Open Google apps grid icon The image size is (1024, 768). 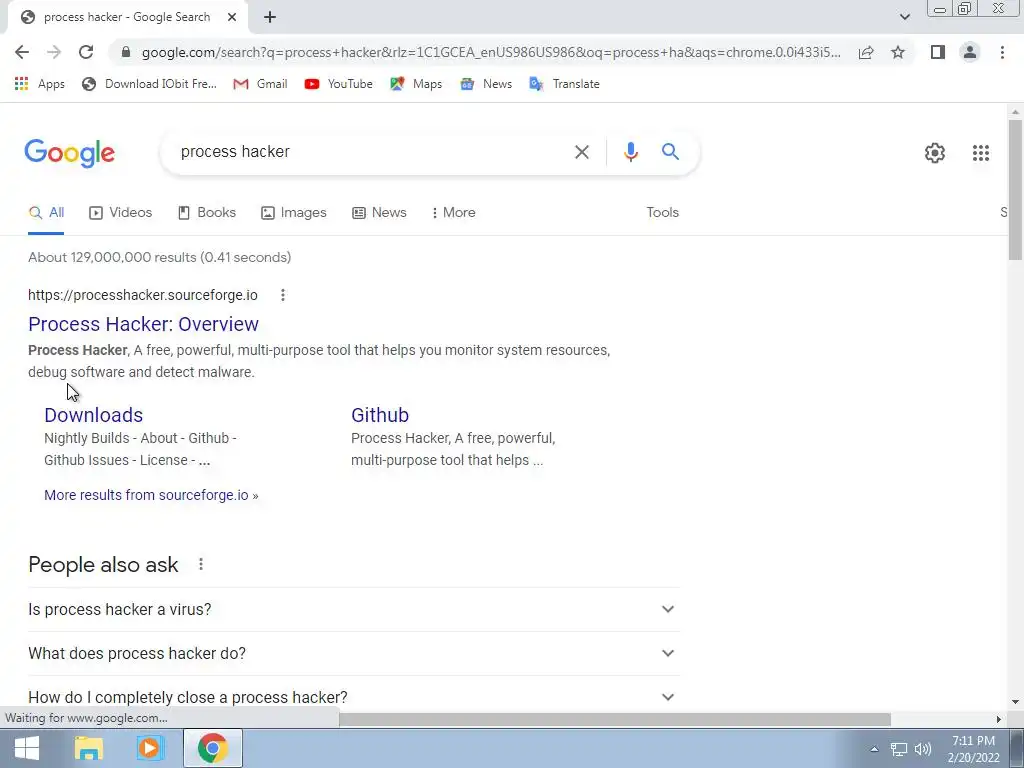[x=980, y=153]
